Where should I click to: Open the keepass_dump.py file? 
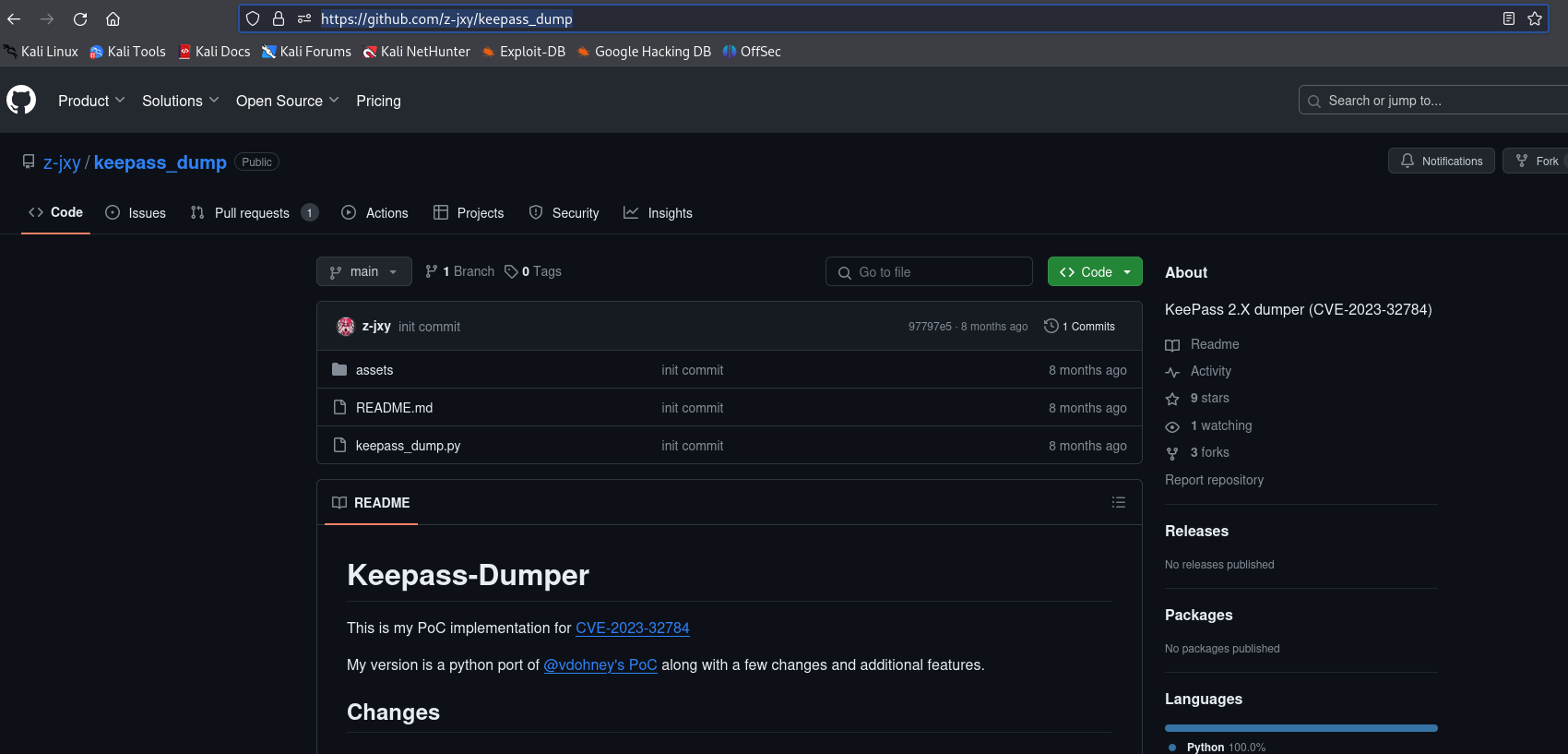coord(408,446)
